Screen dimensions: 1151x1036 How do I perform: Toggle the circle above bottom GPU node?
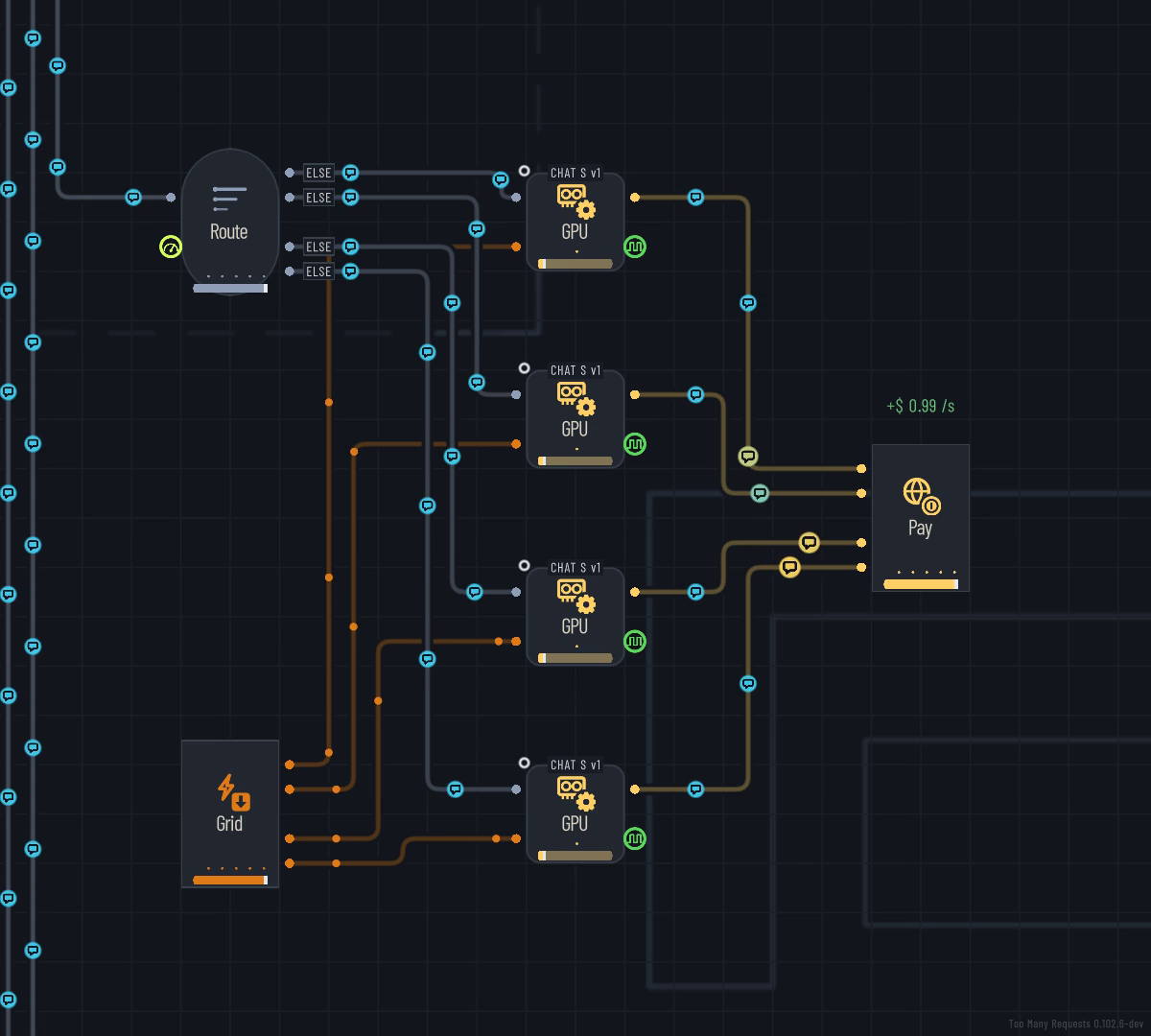(524, 764)
